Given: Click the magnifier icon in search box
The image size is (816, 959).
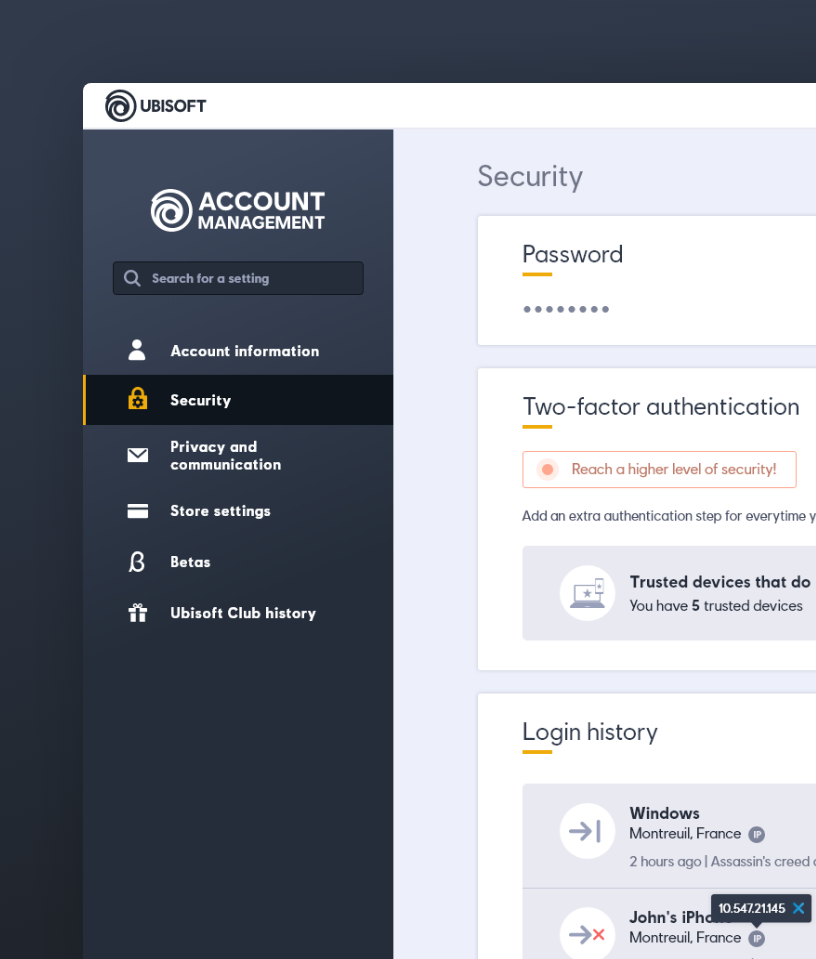Looking at the screenshot, I should tap(132, 278).
